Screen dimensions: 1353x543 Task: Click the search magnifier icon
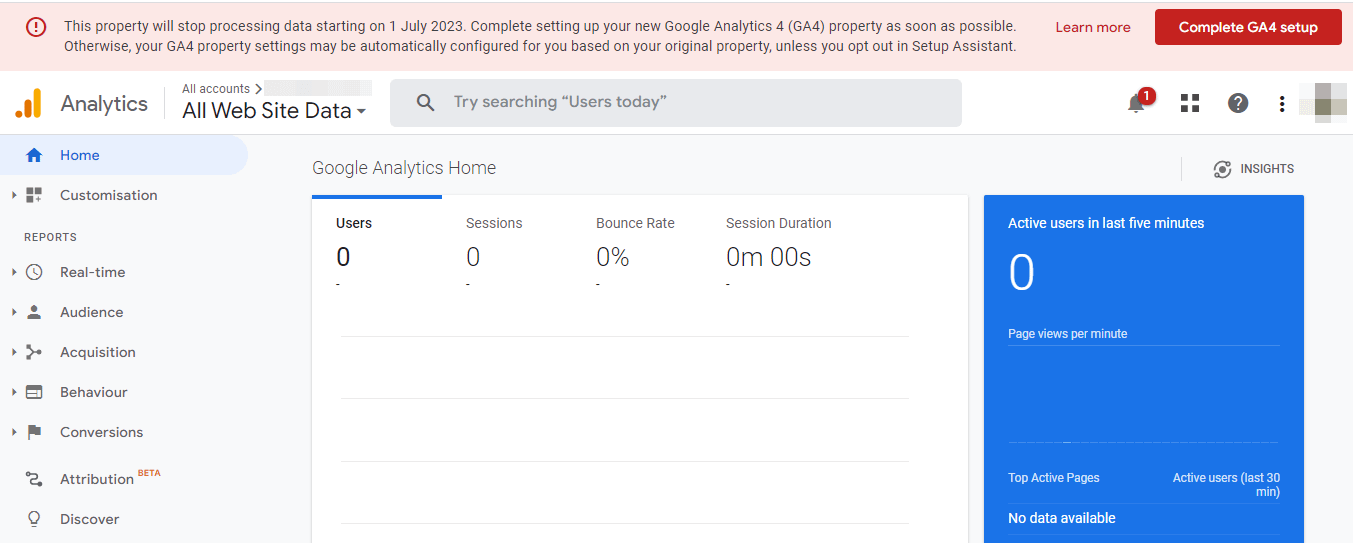[425, 102]
